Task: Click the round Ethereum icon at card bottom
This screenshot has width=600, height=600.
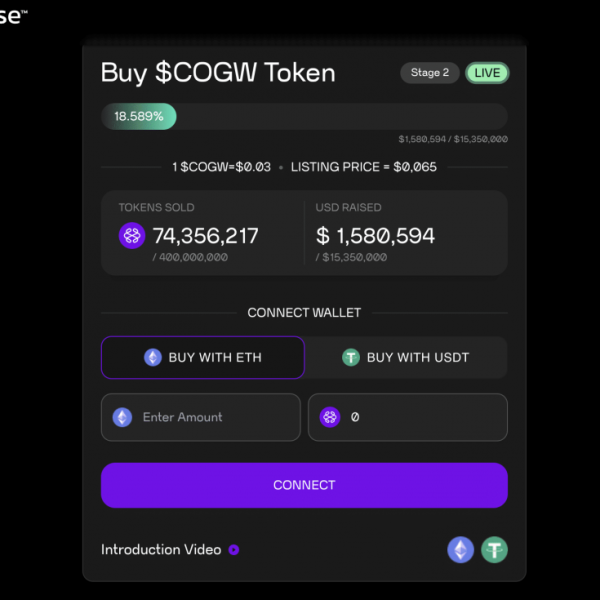Action: [x=461, y=550]
